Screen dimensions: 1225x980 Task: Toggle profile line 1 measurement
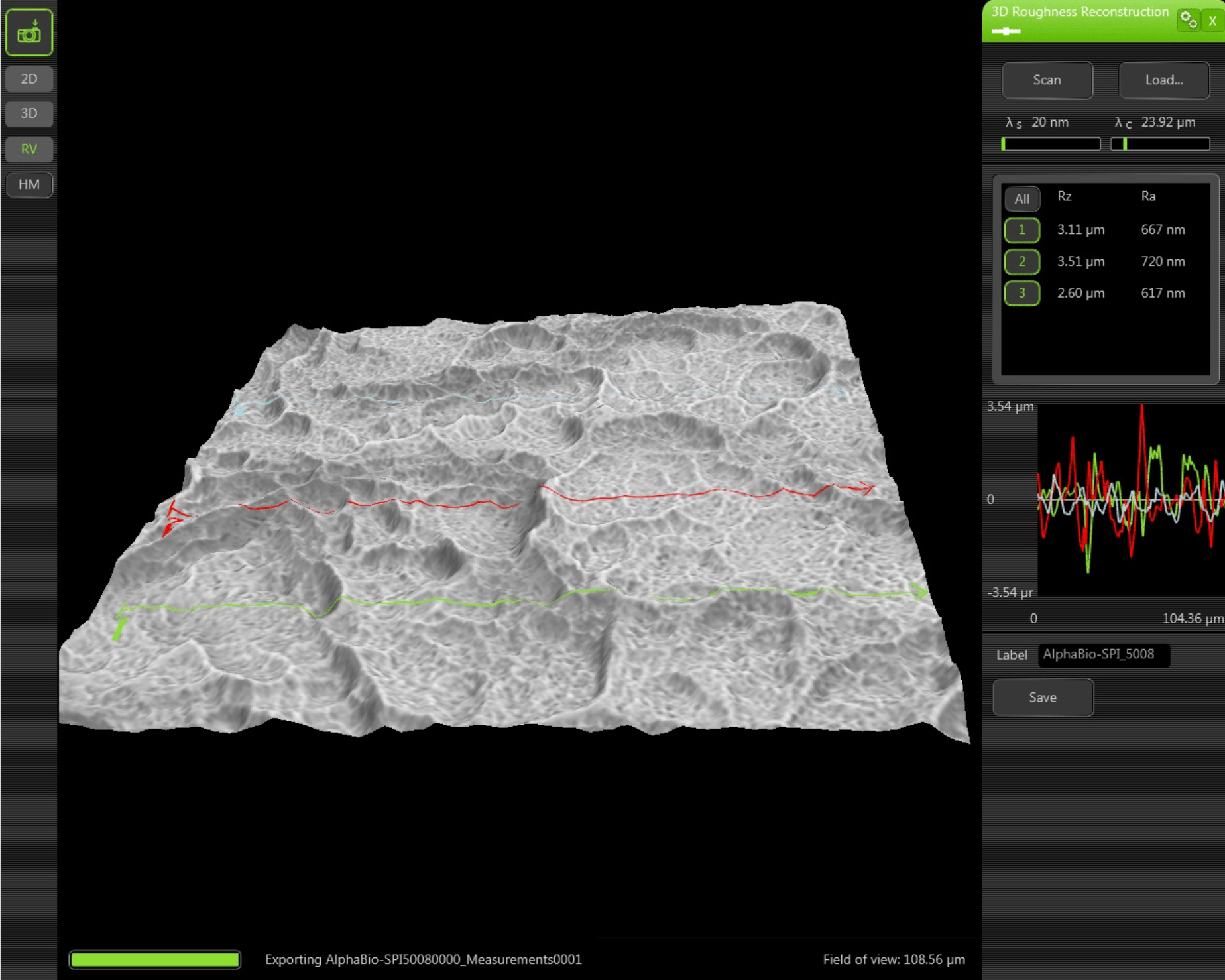(1021, 230)
